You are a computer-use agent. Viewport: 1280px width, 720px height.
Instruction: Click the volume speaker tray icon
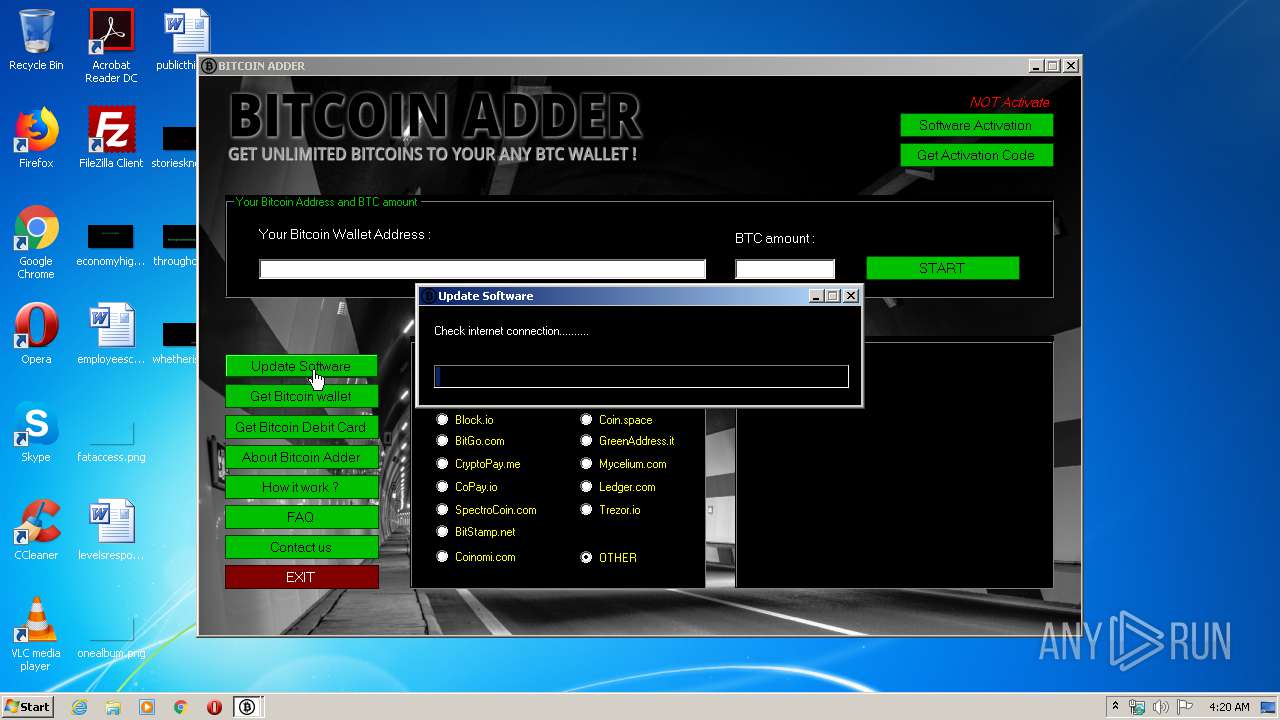[1161, 707]
